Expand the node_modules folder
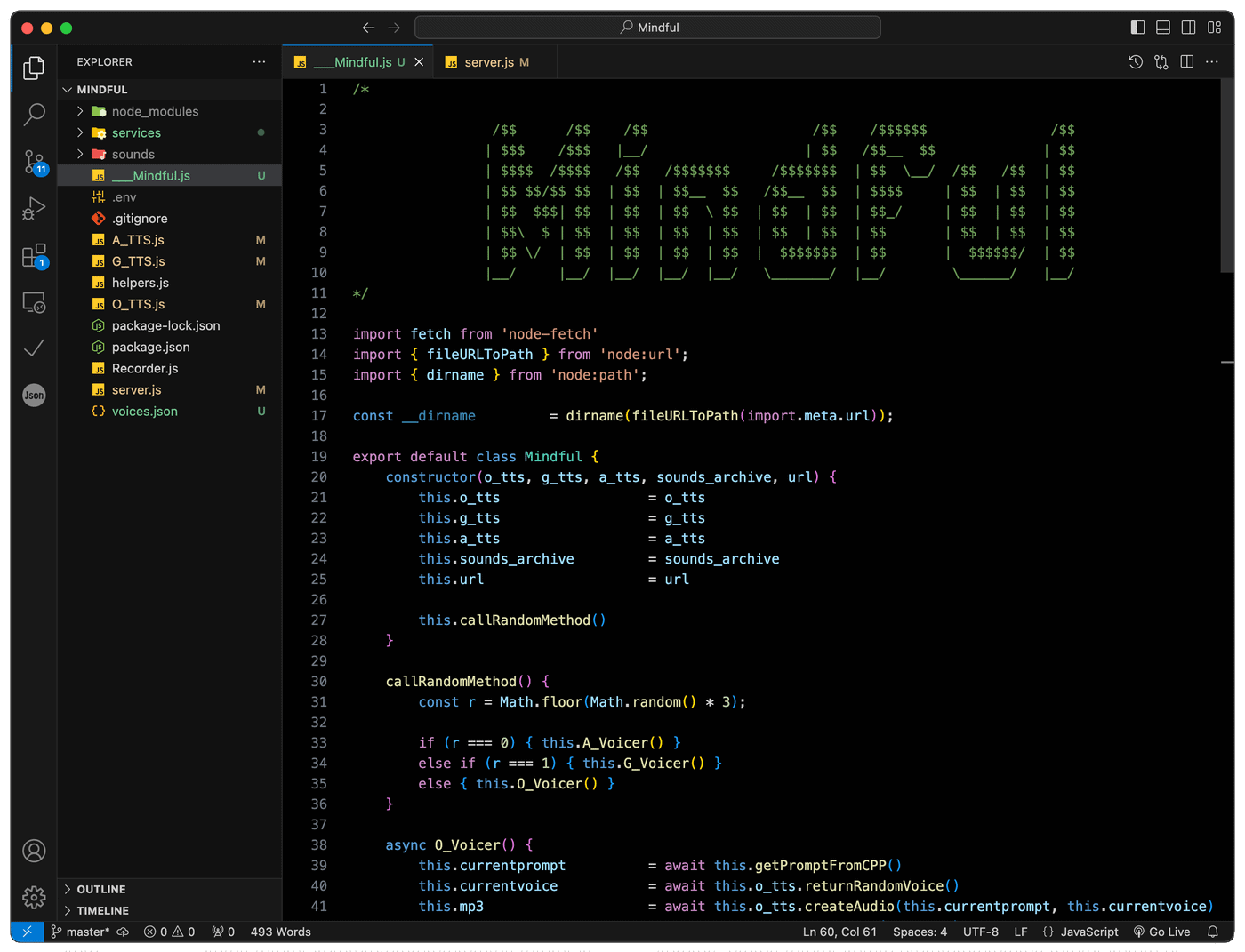Viewport: 1245px width, 952px height. pos(155,111)
